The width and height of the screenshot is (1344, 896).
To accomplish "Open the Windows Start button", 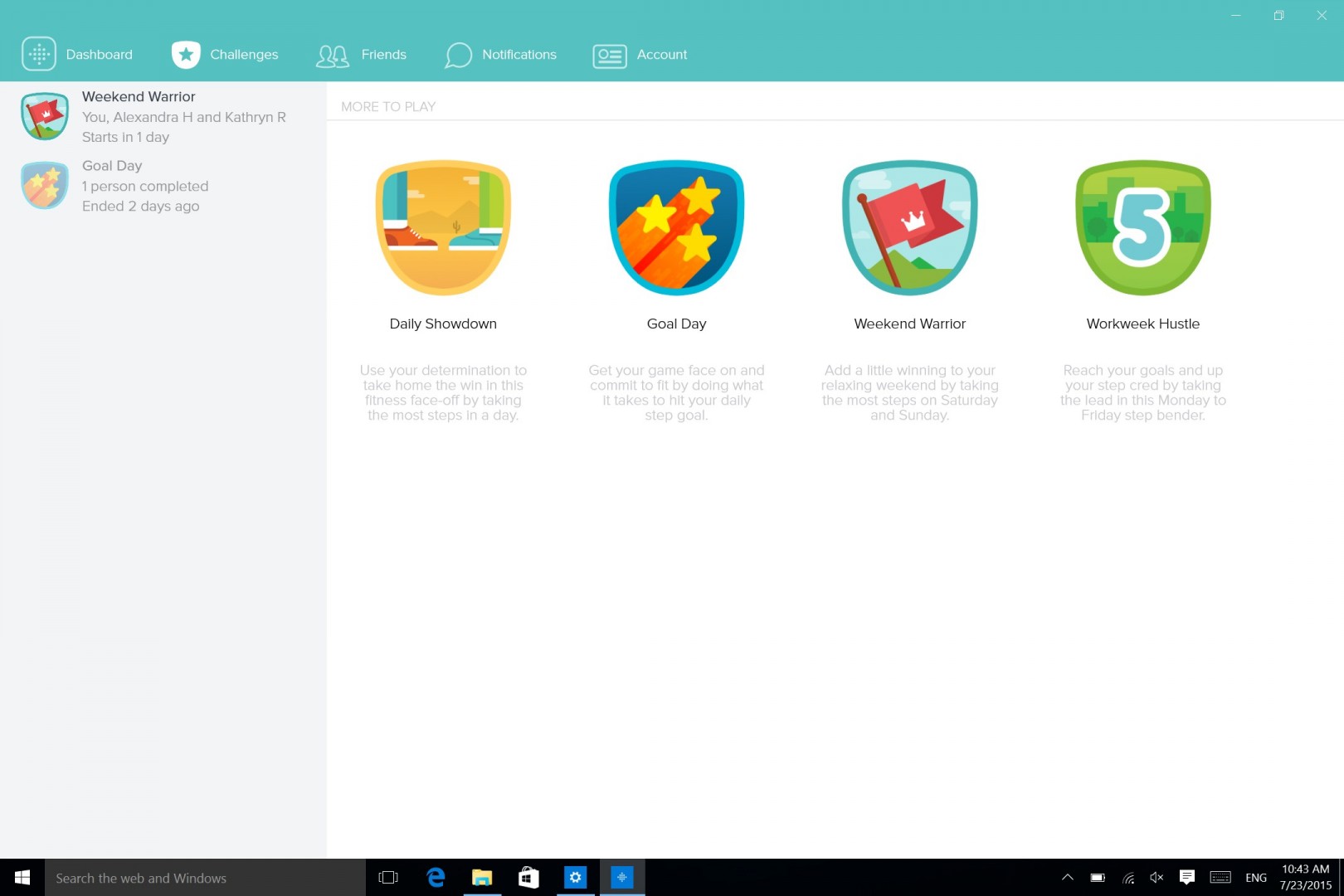I will [22, 878].
